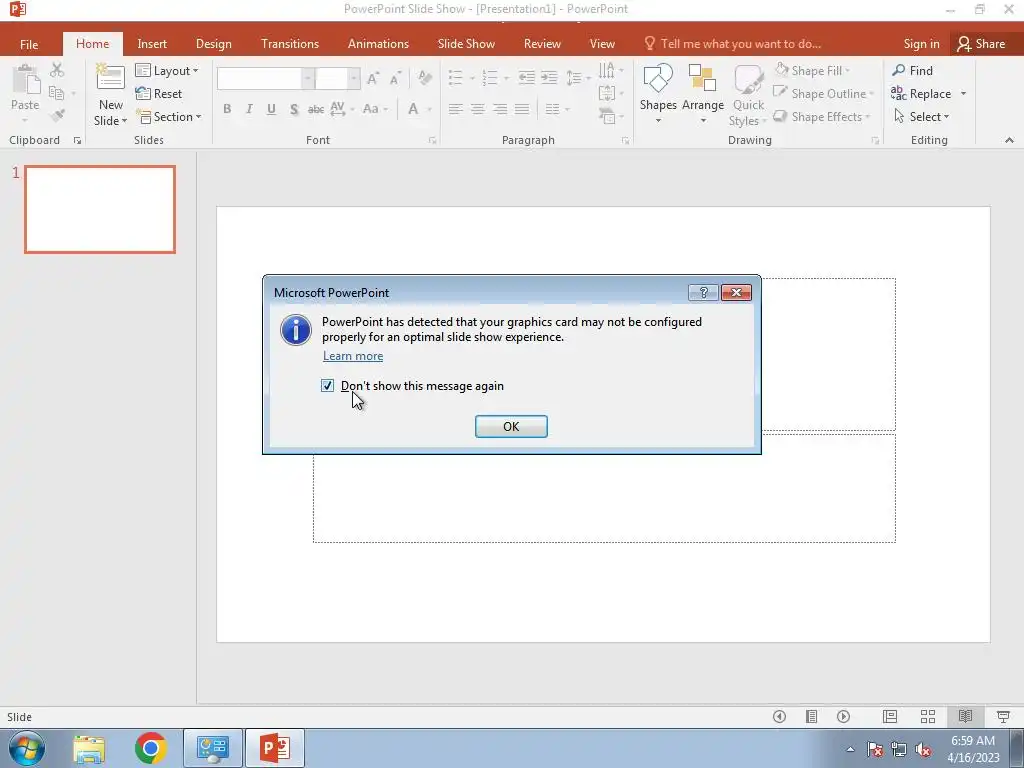
Task: Click the Cut scissors icon
Action: point(57,70)
